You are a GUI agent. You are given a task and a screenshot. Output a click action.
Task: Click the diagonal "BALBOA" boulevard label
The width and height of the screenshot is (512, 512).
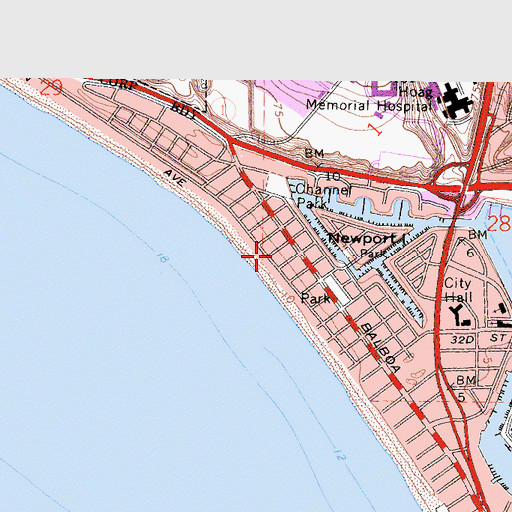coord(380,348)
